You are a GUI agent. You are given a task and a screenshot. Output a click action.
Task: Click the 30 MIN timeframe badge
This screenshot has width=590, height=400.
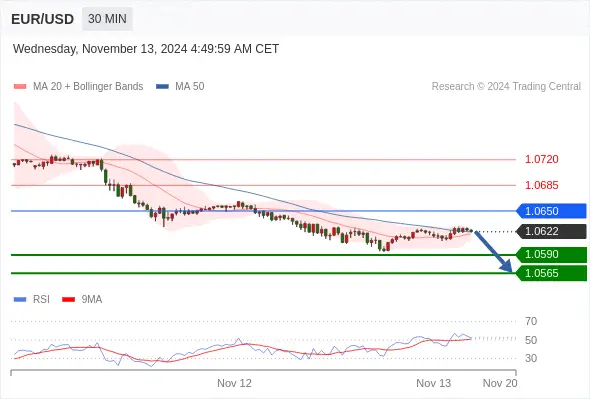click(107, 18)
